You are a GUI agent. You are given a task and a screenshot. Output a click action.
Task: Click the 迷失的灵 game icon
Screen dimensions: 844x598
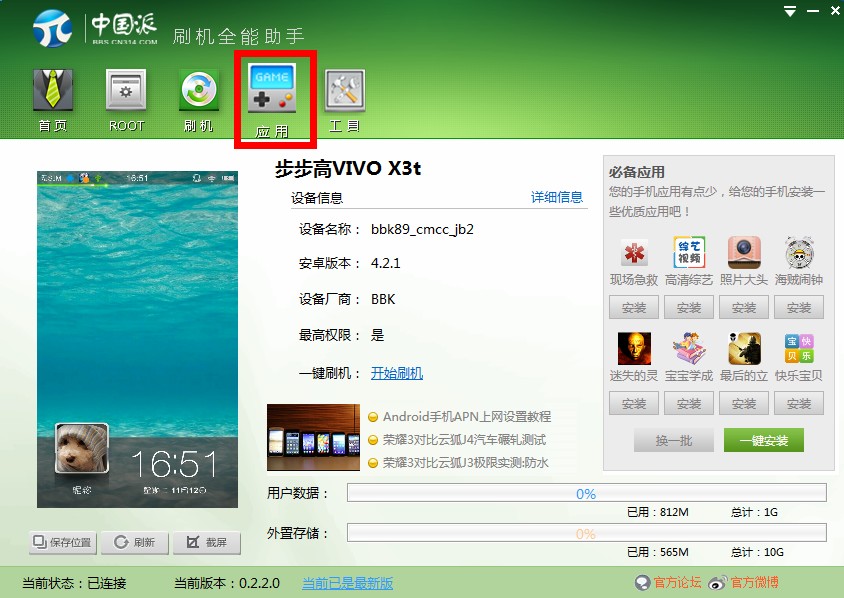pos(634,348)
